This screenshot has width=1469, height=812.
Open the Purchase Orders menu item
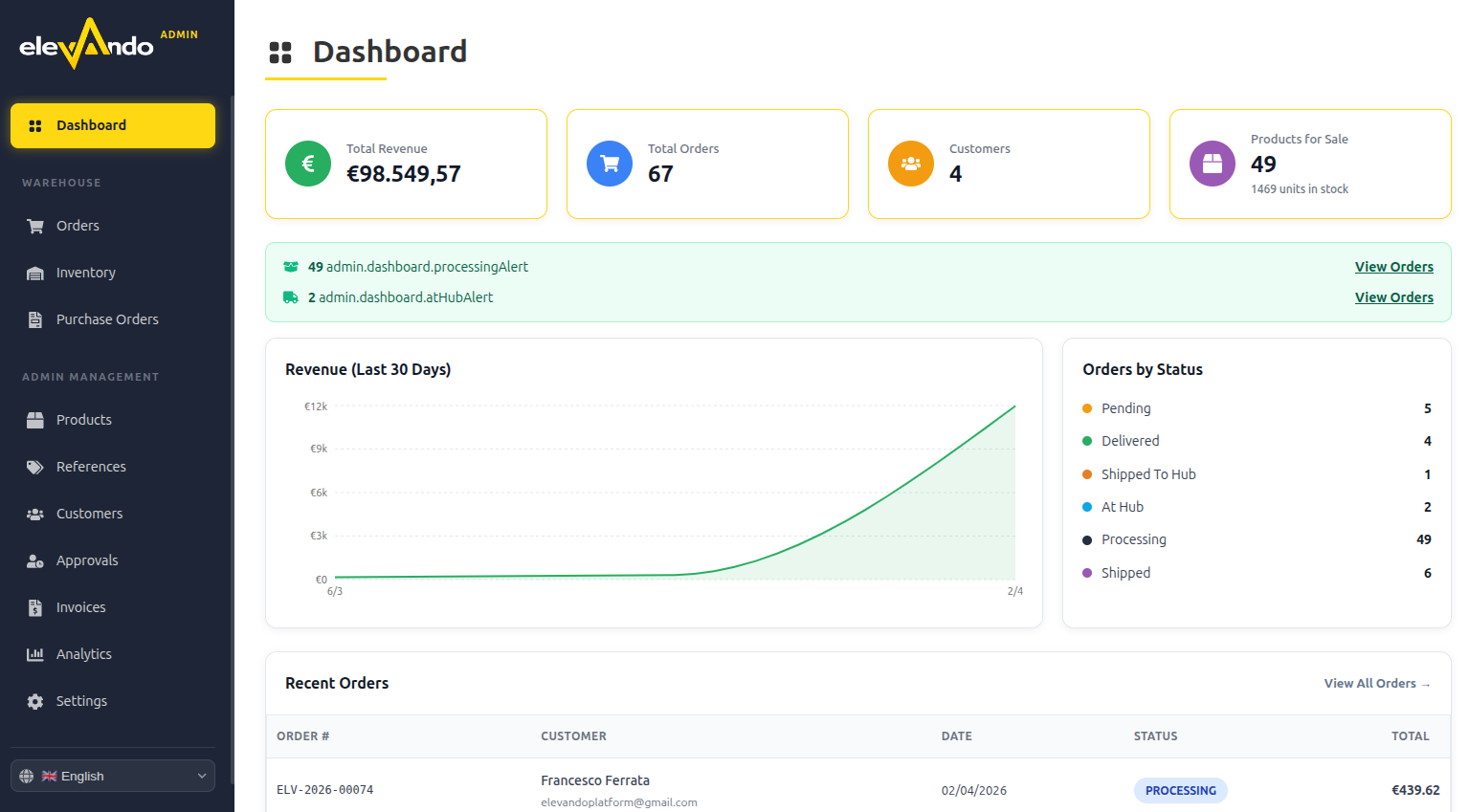click(x=113, y=319)
